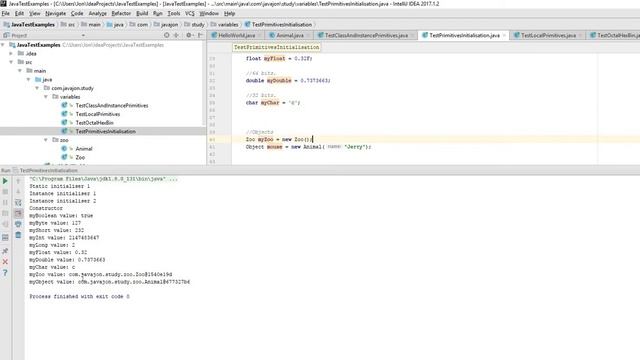Click the up stack trace arrow icon
Screen dimensions: 640x360
(x=18, y=181)
